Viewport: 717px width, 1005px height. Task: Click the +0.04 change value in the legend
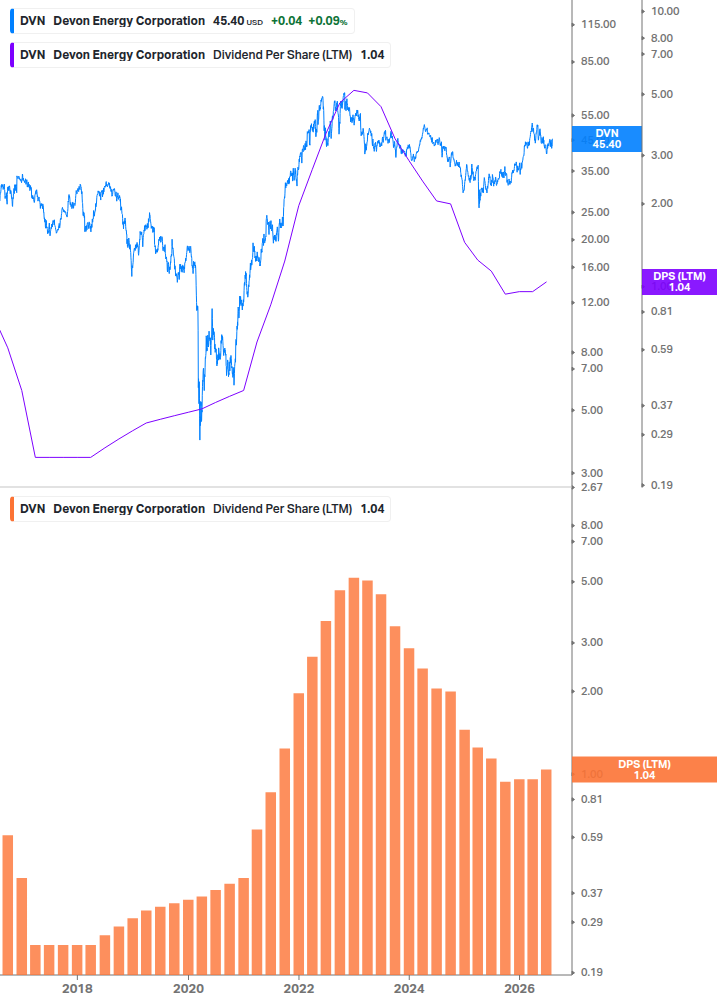tap(286, 21)
